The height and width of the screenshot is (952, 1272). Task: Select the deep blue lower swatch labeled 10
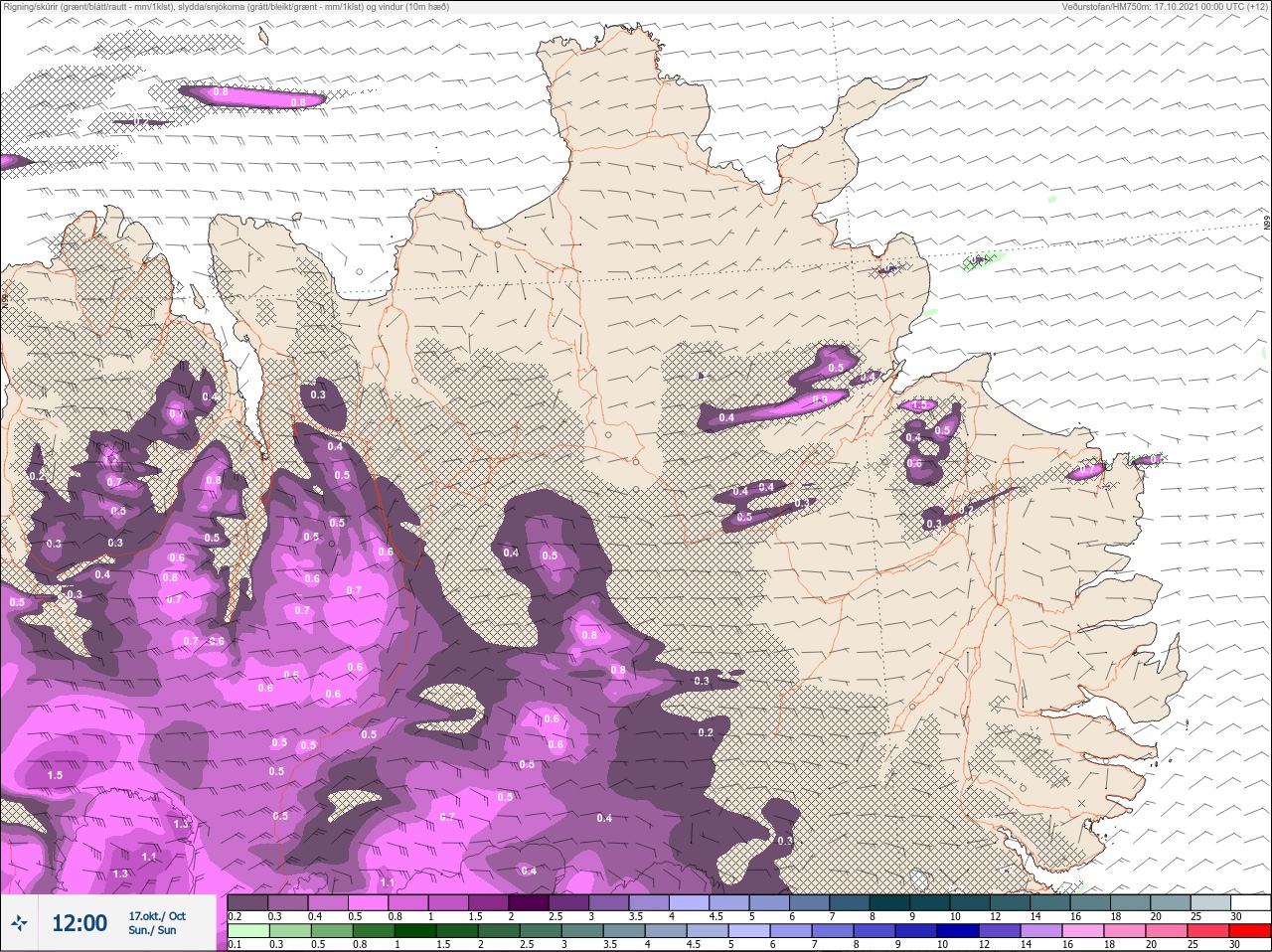pos(959,930)
